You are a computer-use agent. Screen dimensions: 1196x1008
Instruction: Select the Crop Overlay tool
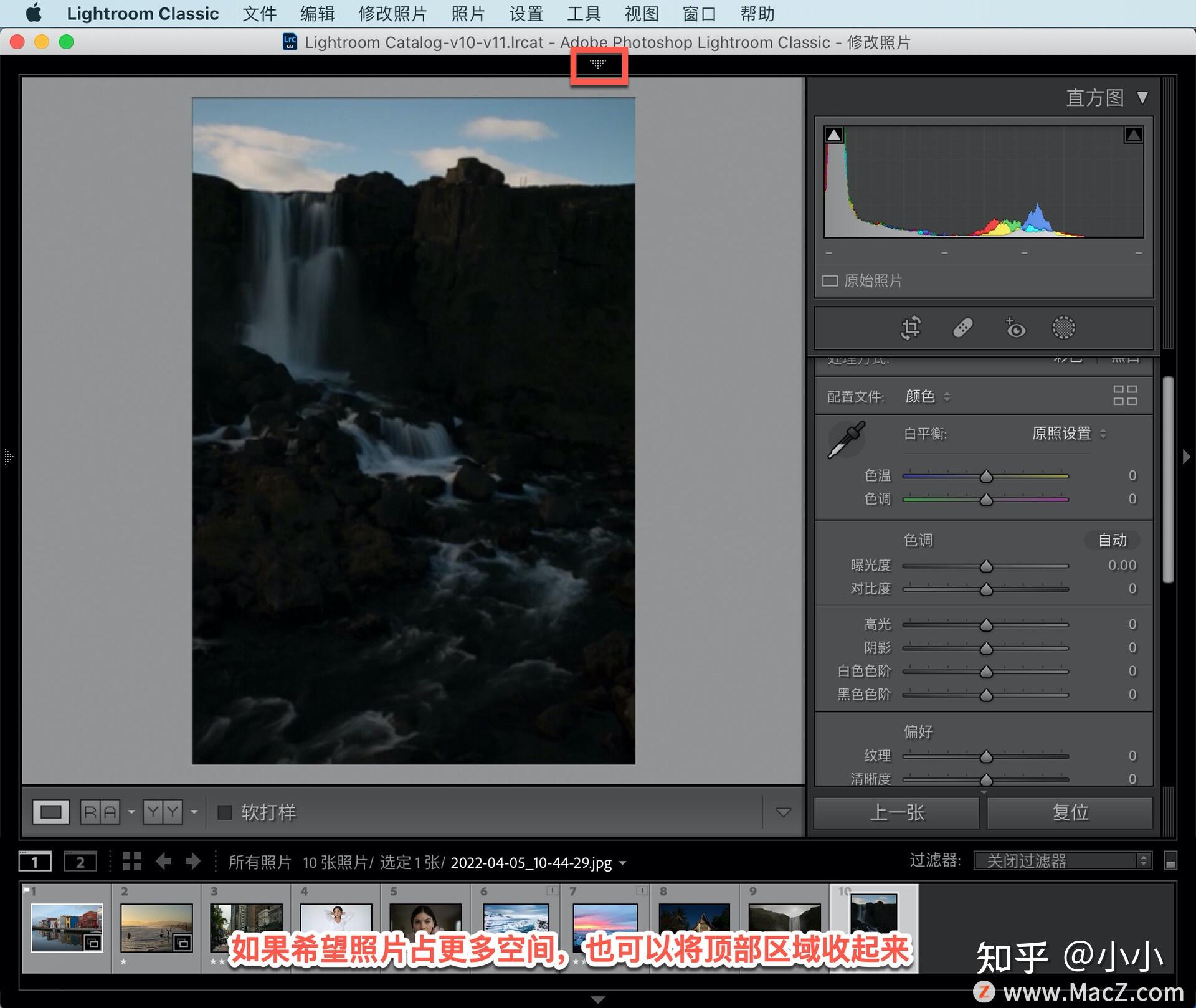pyautogui.click(x=910, y=328)
